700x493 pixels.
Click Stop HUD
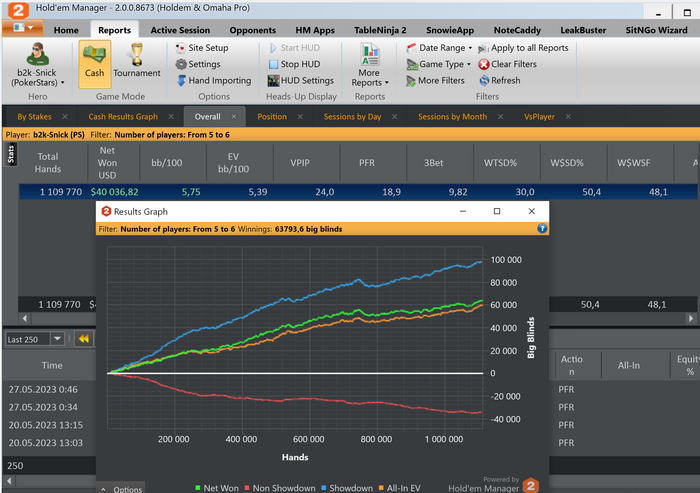(295, 64)
